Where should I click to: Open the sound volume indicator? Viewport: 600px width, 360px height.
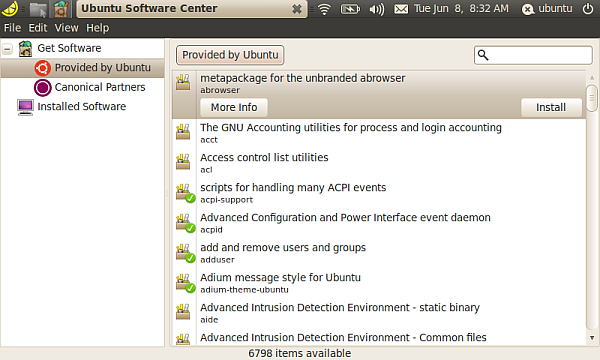point(377,9)
